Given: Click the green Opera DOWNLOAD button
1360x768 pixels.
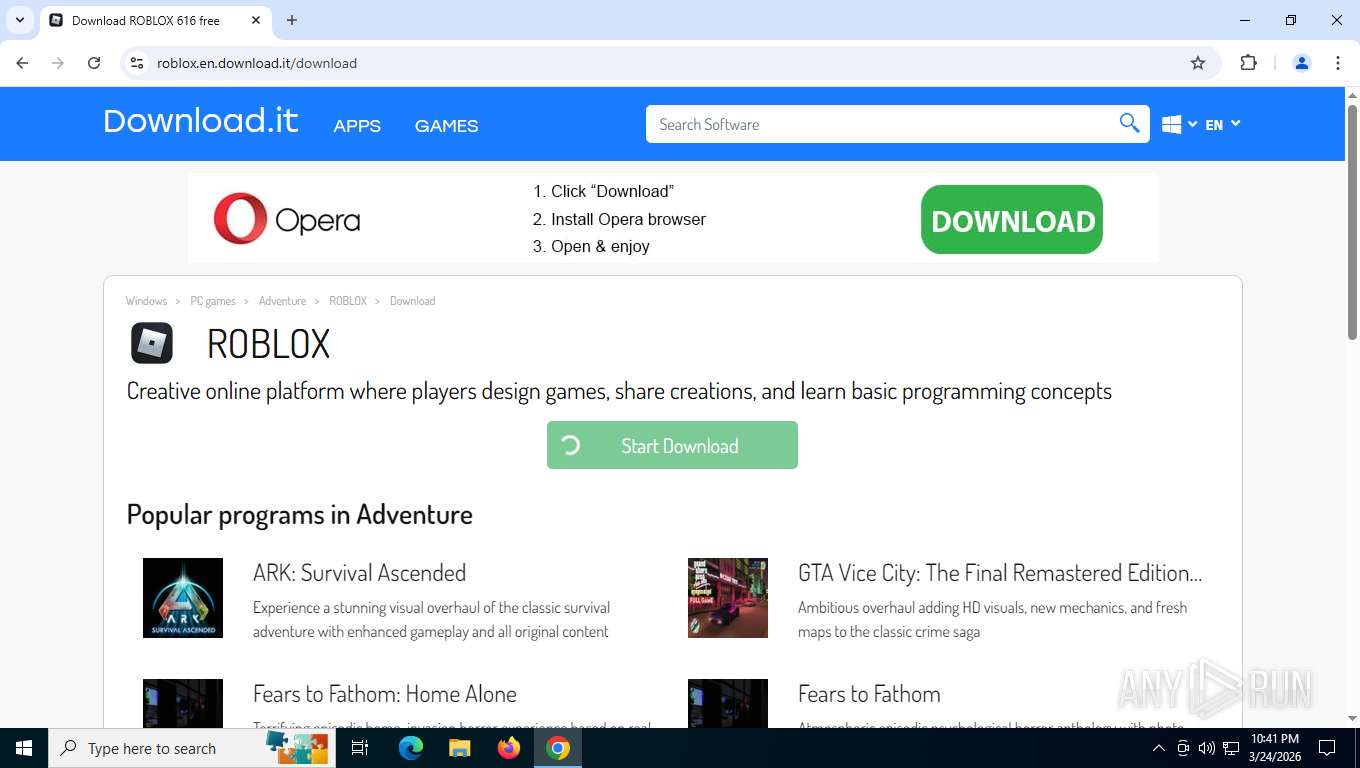Looking at the screenshot, I should (1012, 219).
